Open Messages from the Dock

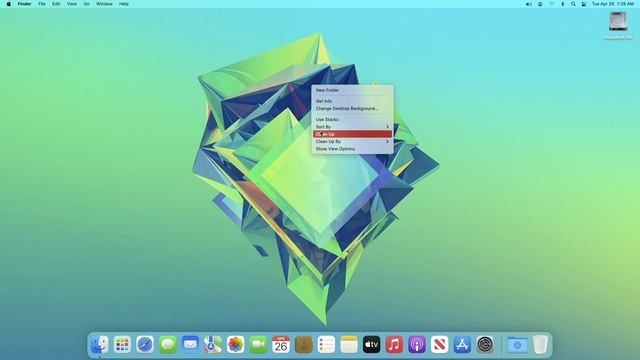(168, 344)
